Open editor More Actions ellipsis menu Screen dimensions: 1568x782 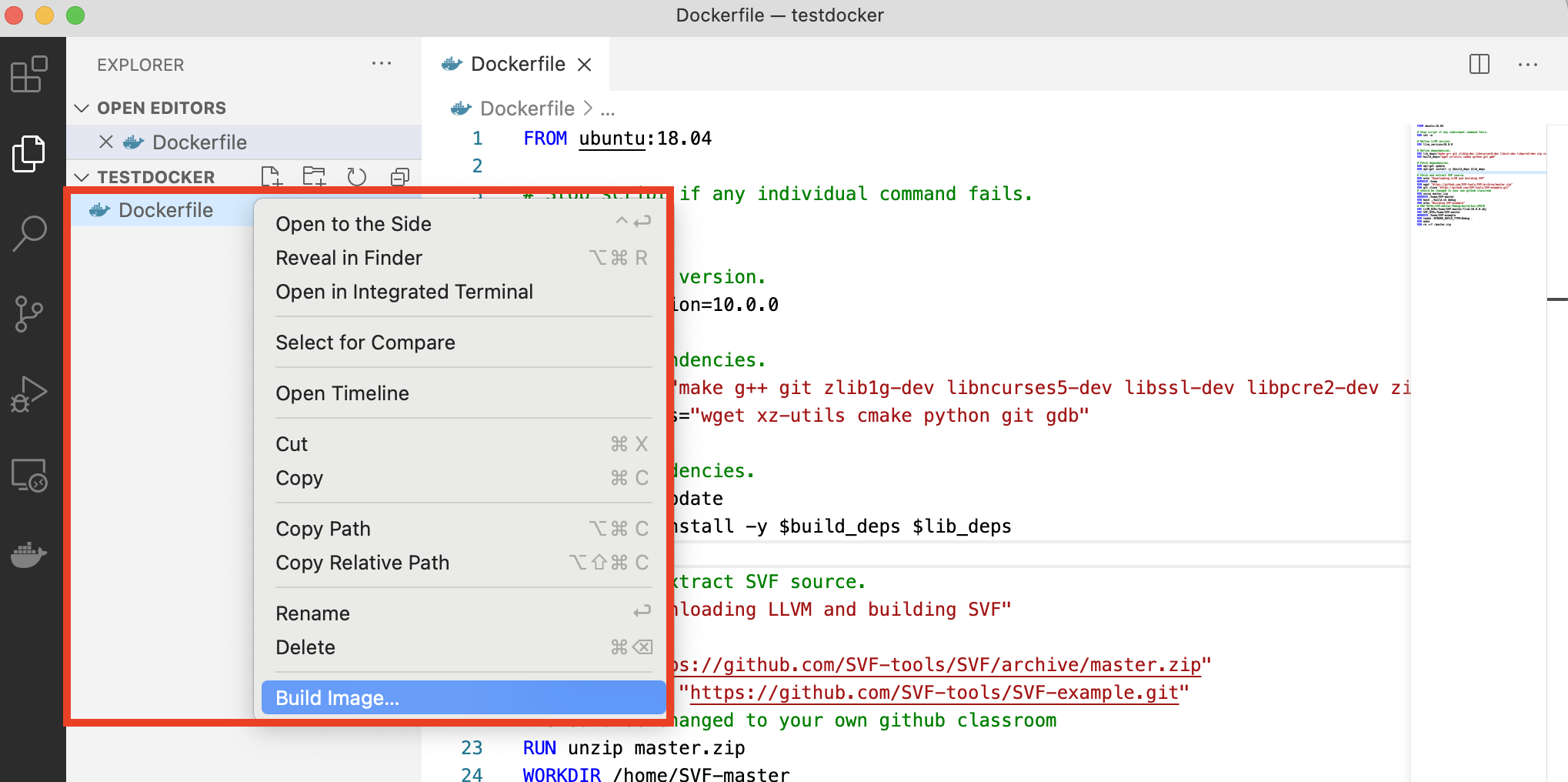coord(1528,65)
